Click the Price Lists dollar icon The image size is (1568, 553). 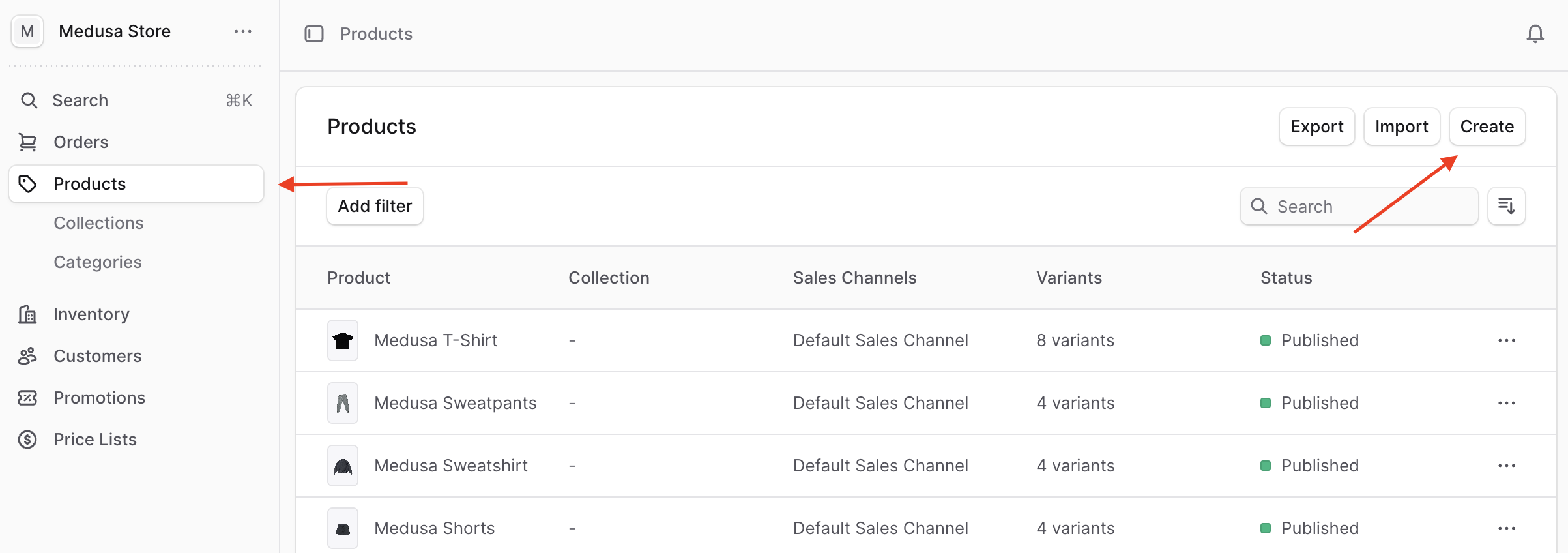click(27, 440)
